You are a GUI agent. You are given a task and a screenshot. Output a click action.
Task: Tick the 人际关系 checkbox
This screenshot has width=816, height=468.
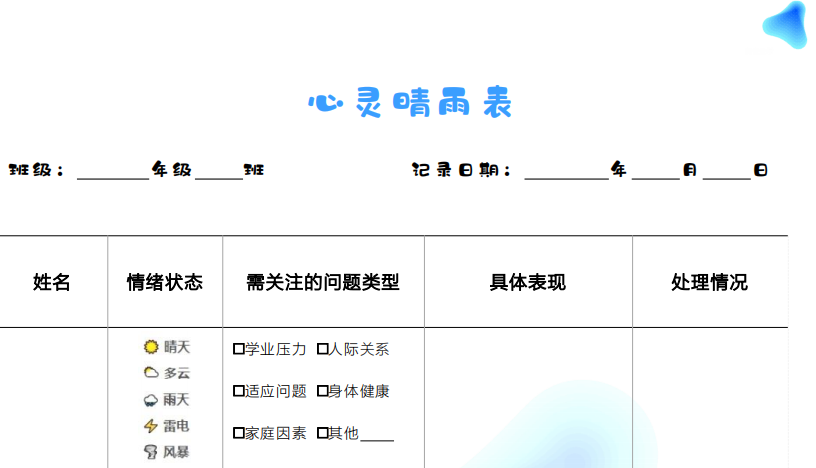pos(323,349)
